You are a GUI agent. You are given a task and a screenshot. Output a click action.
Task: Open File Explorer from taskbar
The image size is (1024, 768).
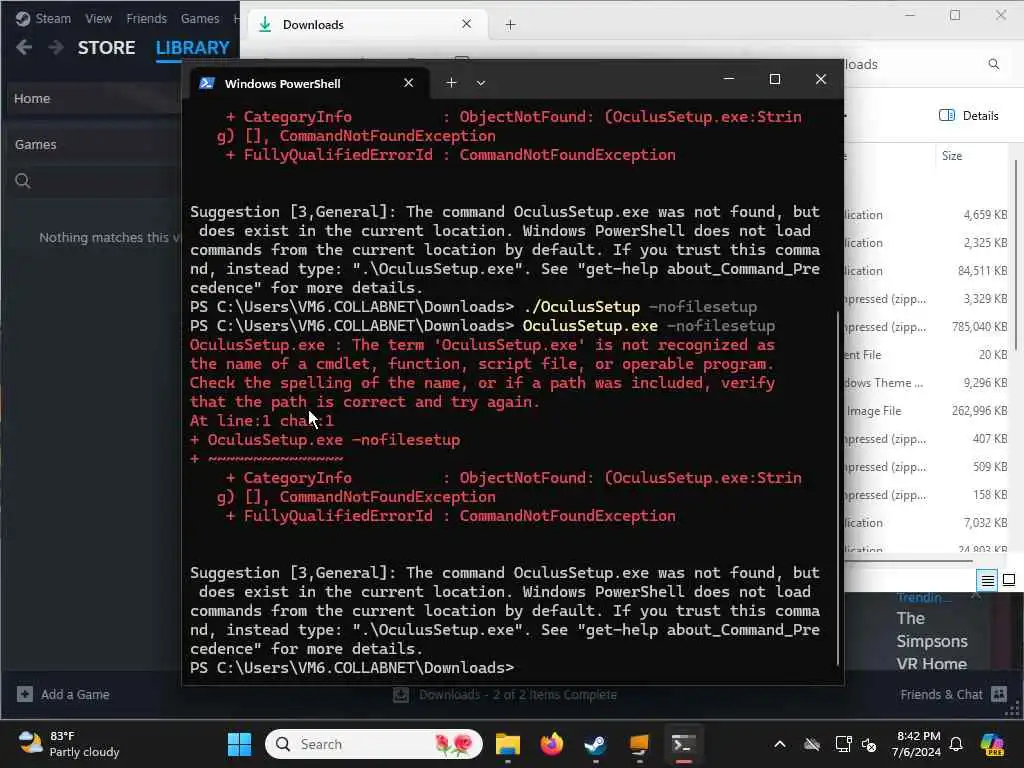(x=507, y=744)
